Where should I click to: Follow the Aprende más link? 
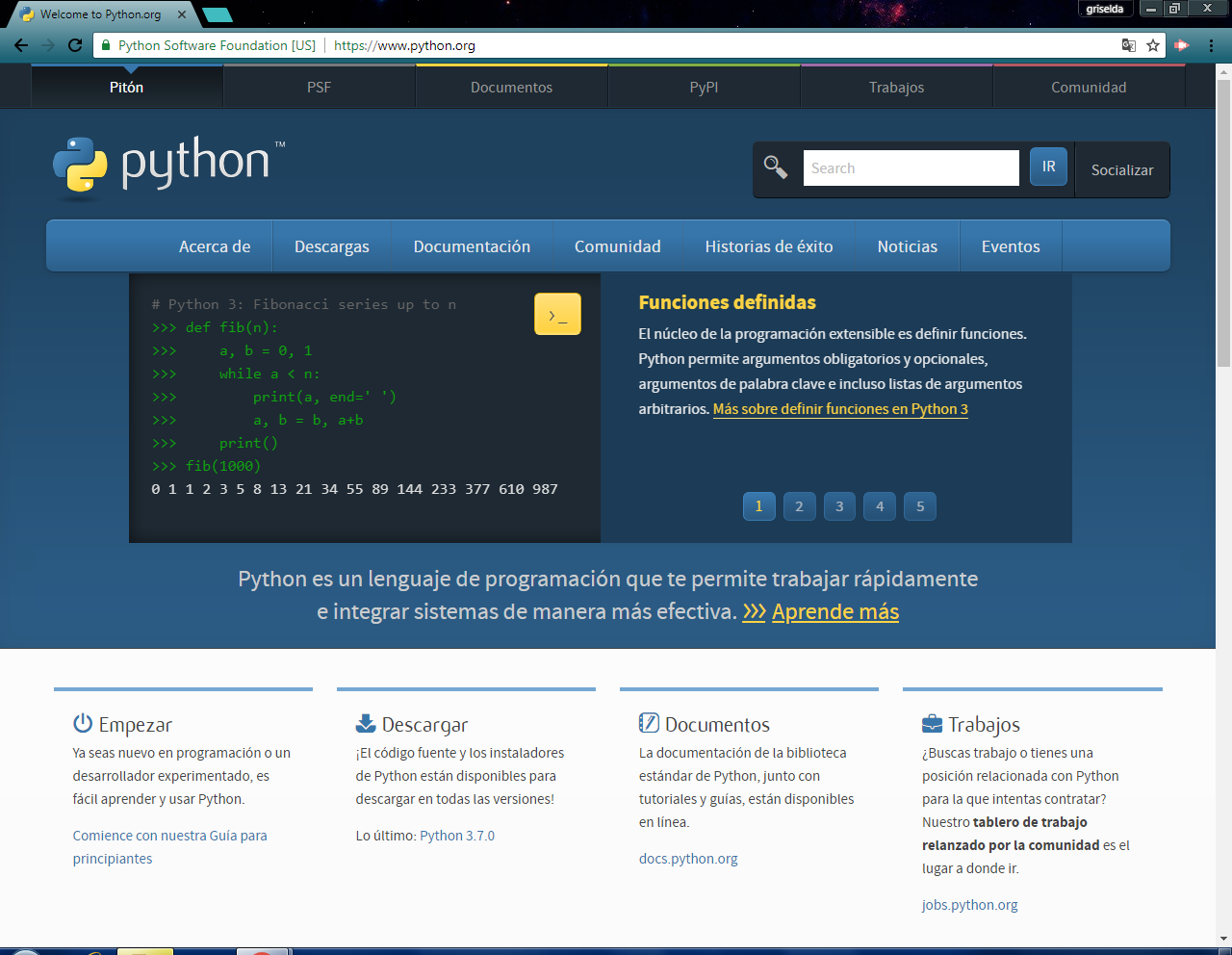[x=834, y=611]
